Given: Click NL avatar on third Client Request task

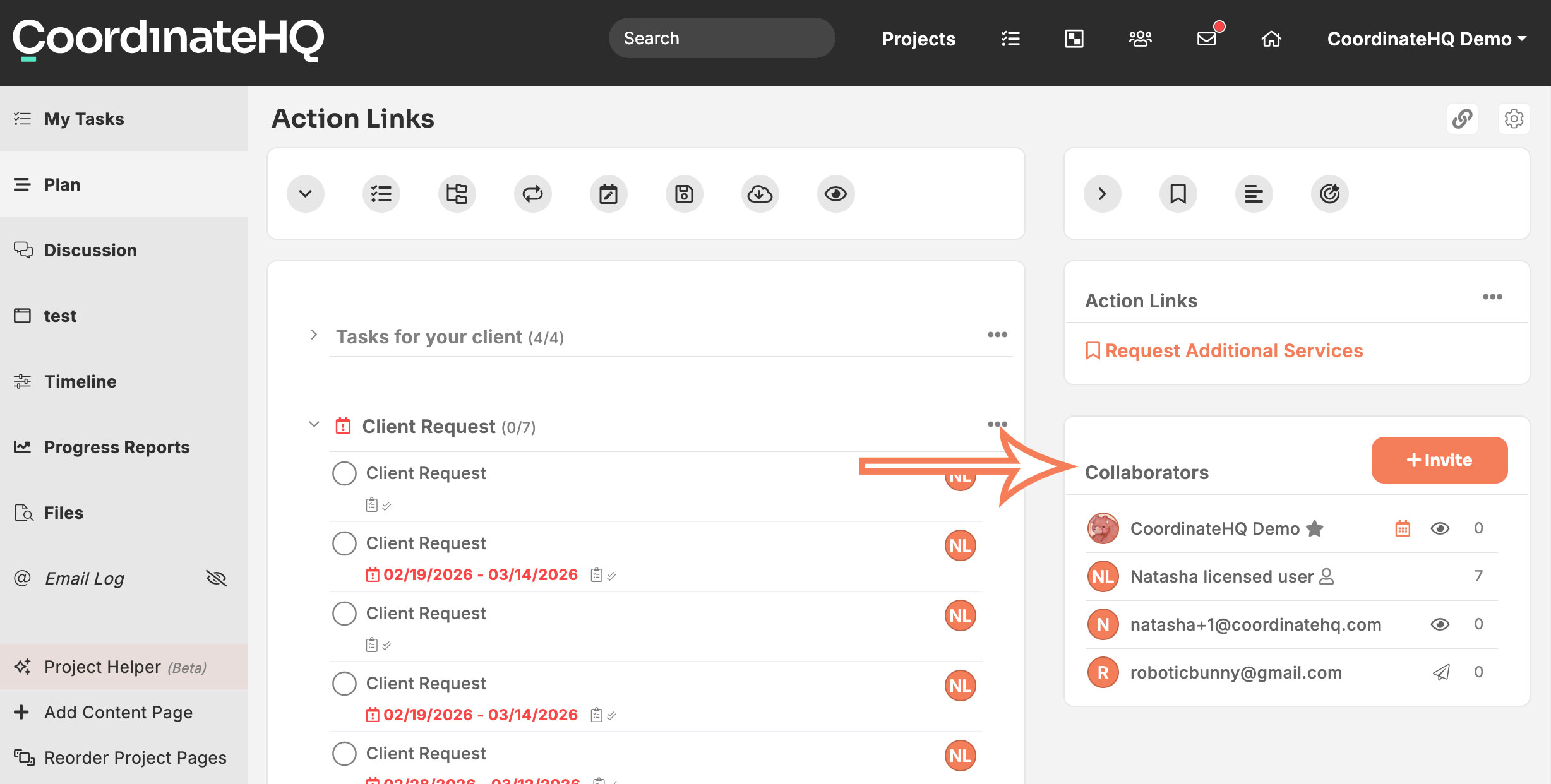Looking at the screenshot, I should 961,615.
